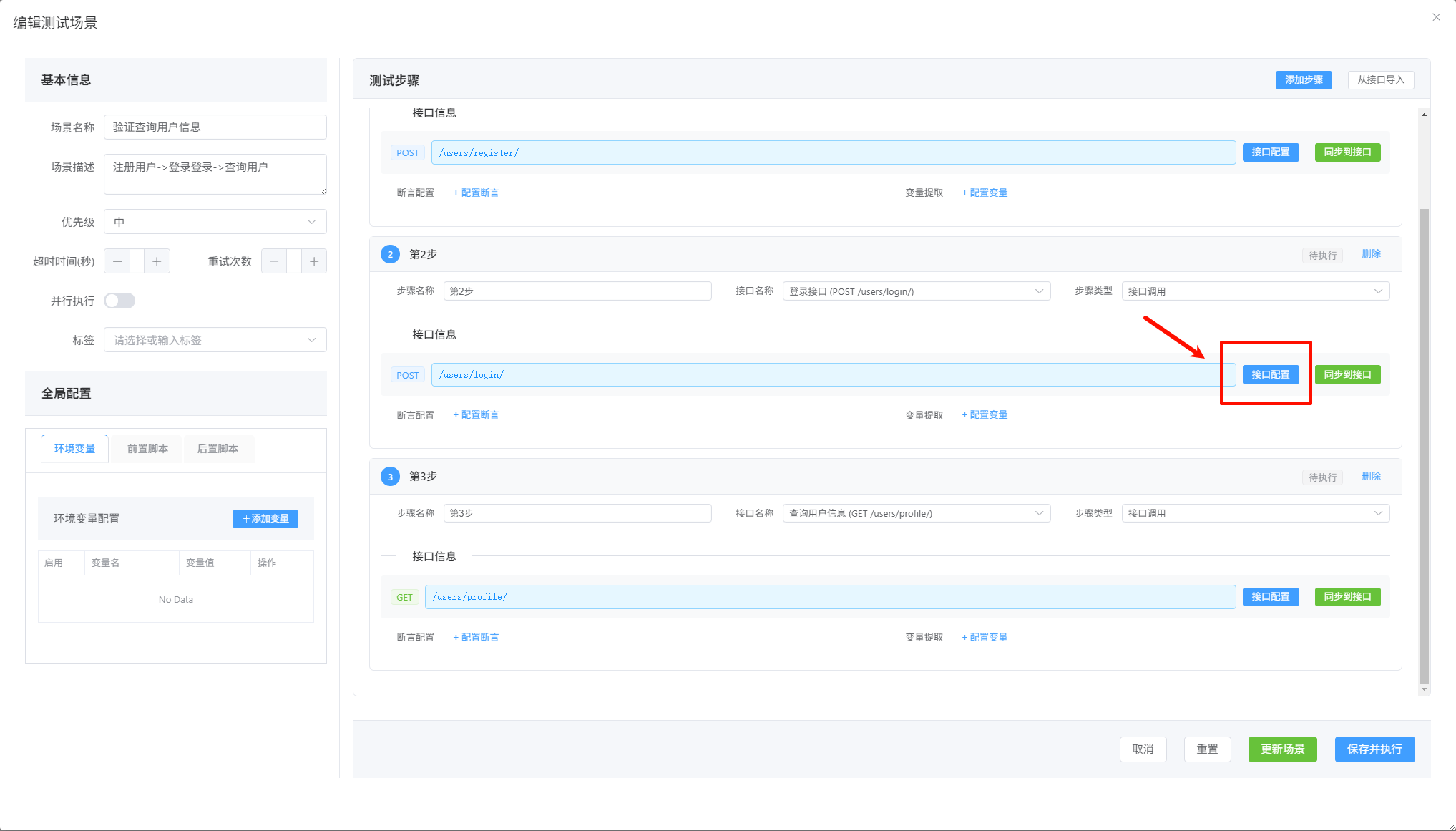The height and width of the screenshot is (831, 1456).
Task: Click 配置断言 link under step 2
Action: coord(476,415)
